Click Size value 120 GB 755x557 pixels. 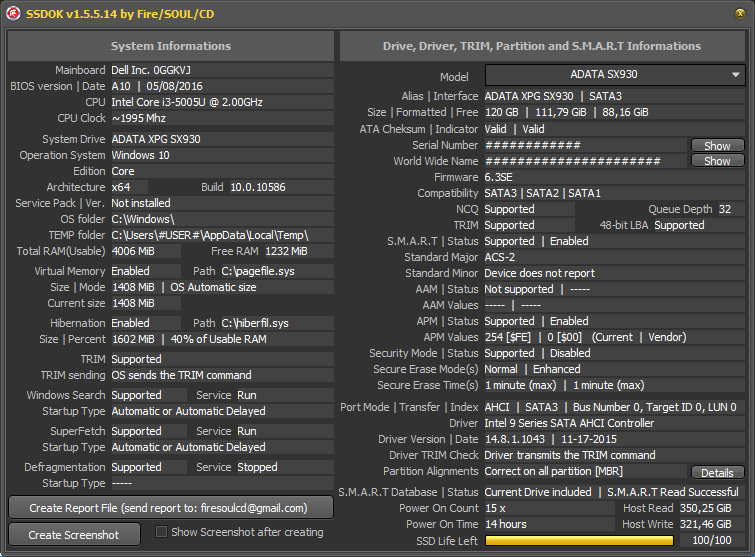(502, 113)
